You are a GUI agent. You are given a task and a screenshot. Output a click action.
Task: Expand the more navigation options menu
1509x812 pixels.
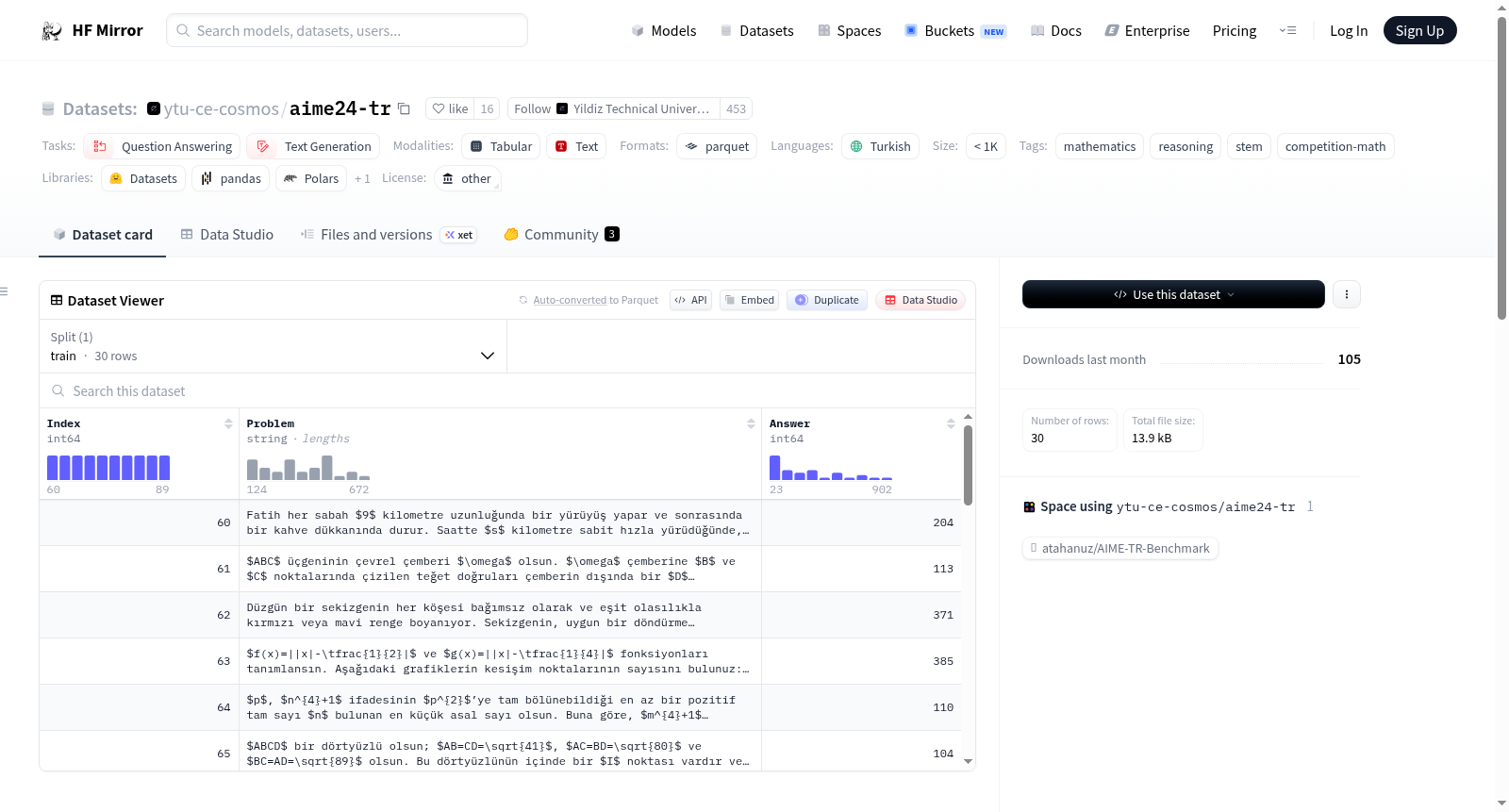1287,31
